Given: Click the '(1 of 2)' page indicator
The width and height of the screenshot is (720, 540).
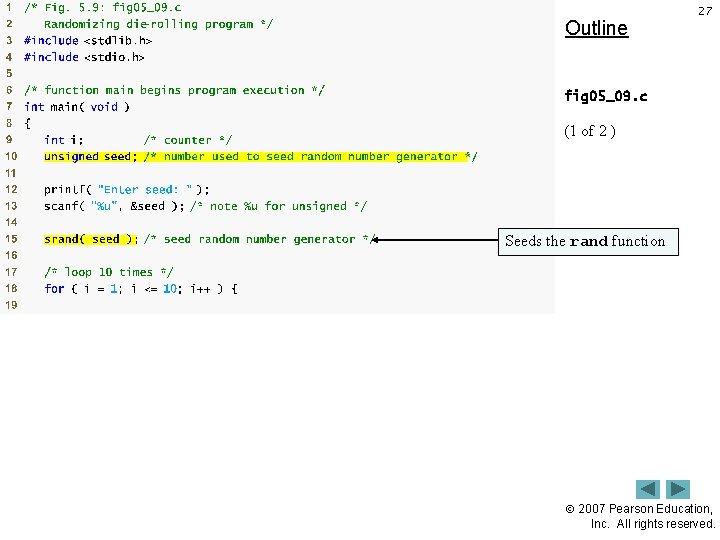Looking at the screenshot, I should [x=590, y=131].
